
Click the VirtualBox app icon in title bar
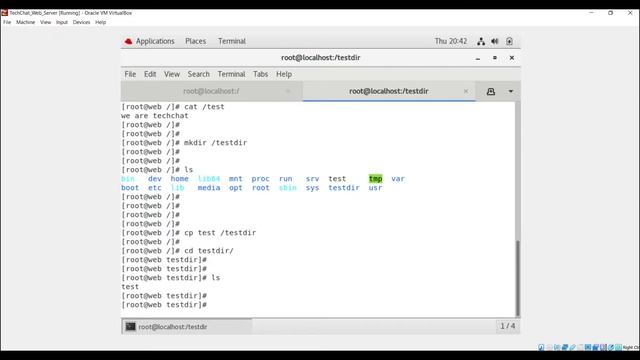coord(4,13)
